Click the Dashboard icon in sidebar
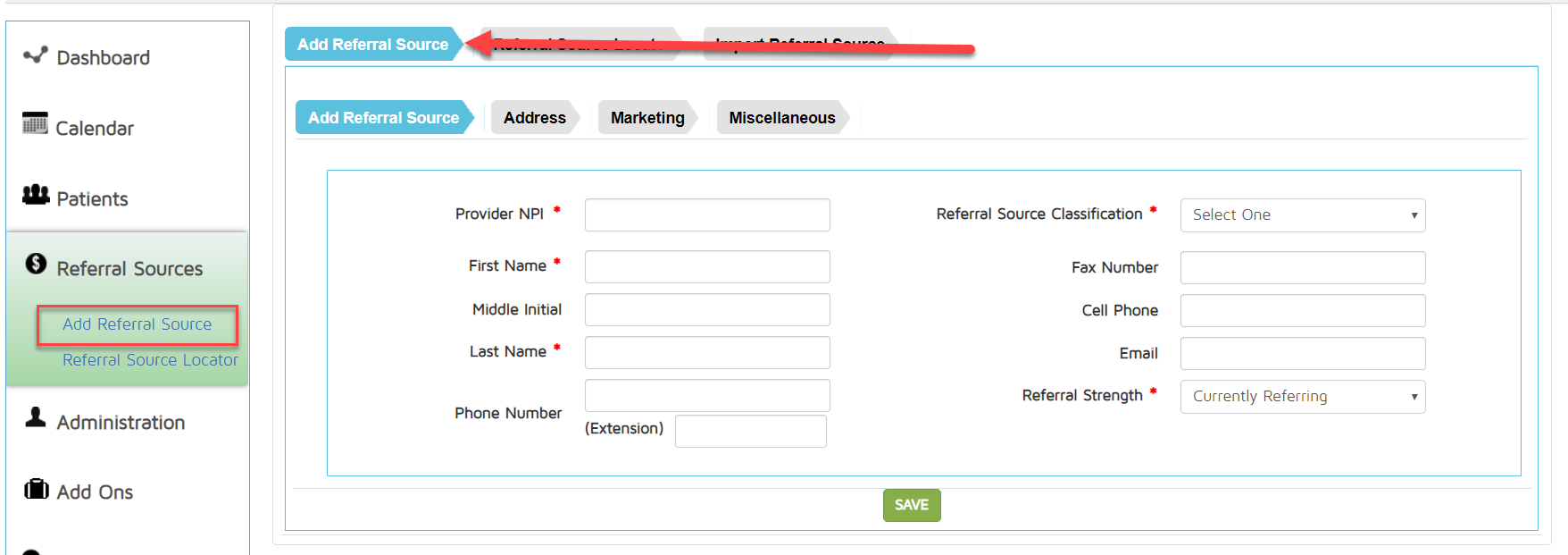Screen dimensions: 1568x555 [36, 55]
